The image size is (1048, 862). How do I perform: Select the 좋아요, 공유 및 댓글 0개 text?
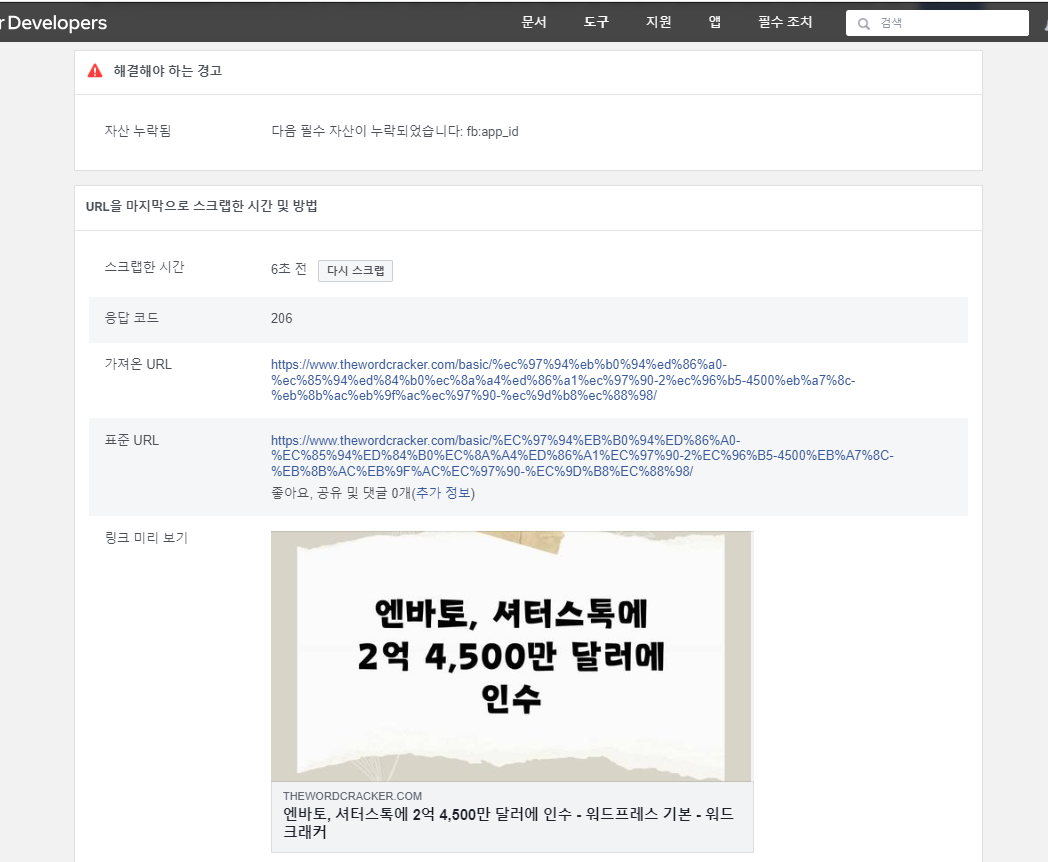tap(341, 493)
